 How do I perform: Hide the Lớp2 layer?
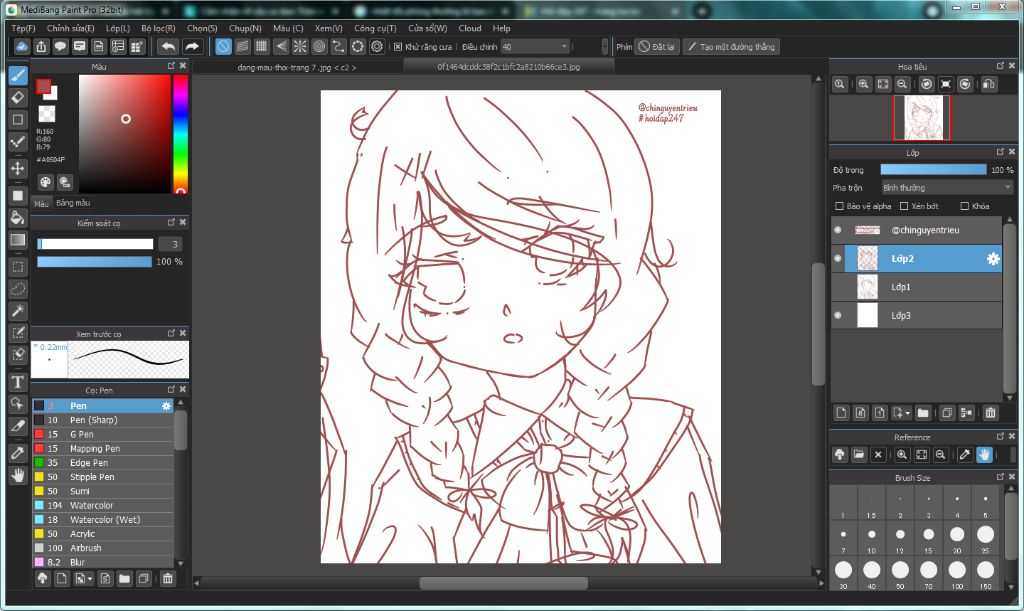pos(838,258)
